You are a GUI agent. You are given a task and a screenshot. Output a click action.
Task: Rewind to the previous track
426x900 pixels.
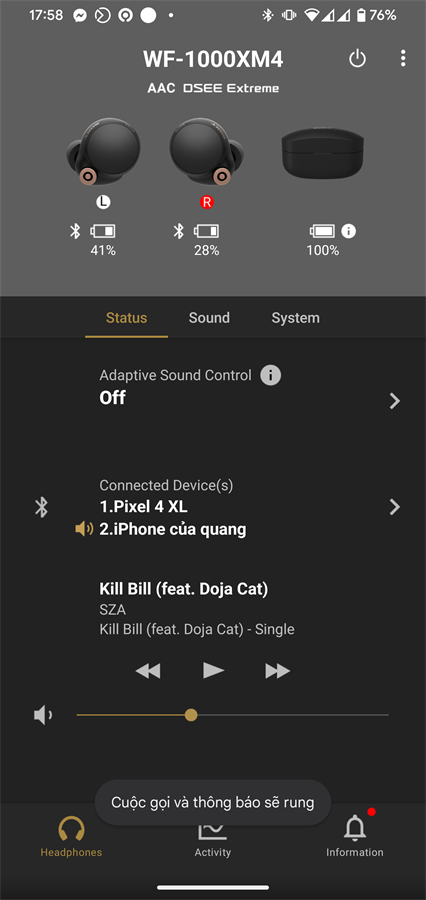[148, 670]
